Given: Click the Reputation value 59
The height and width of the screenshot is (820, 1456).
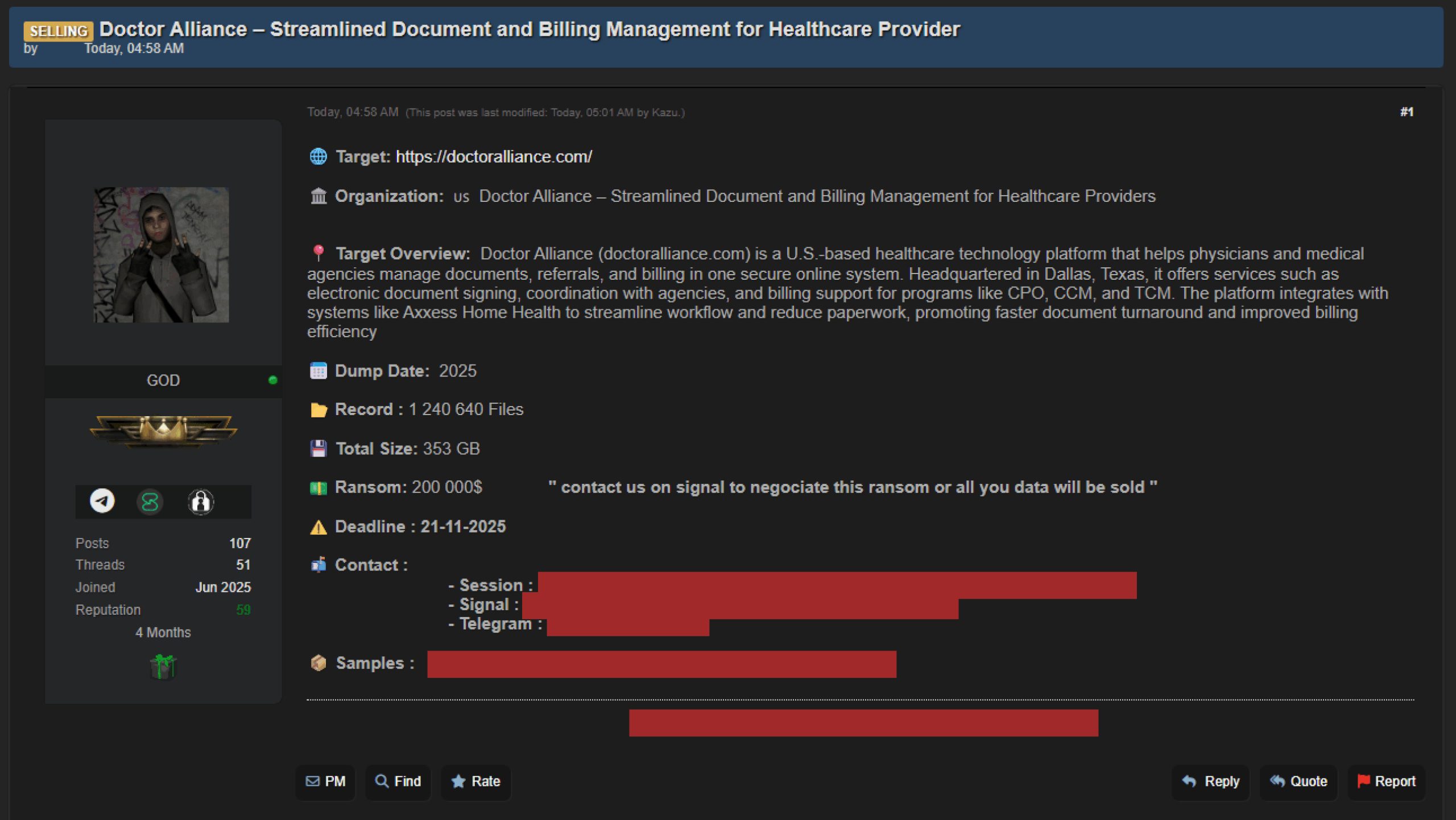Looking at the screenshot, I should pyautogui.click(x=243, y=610).
